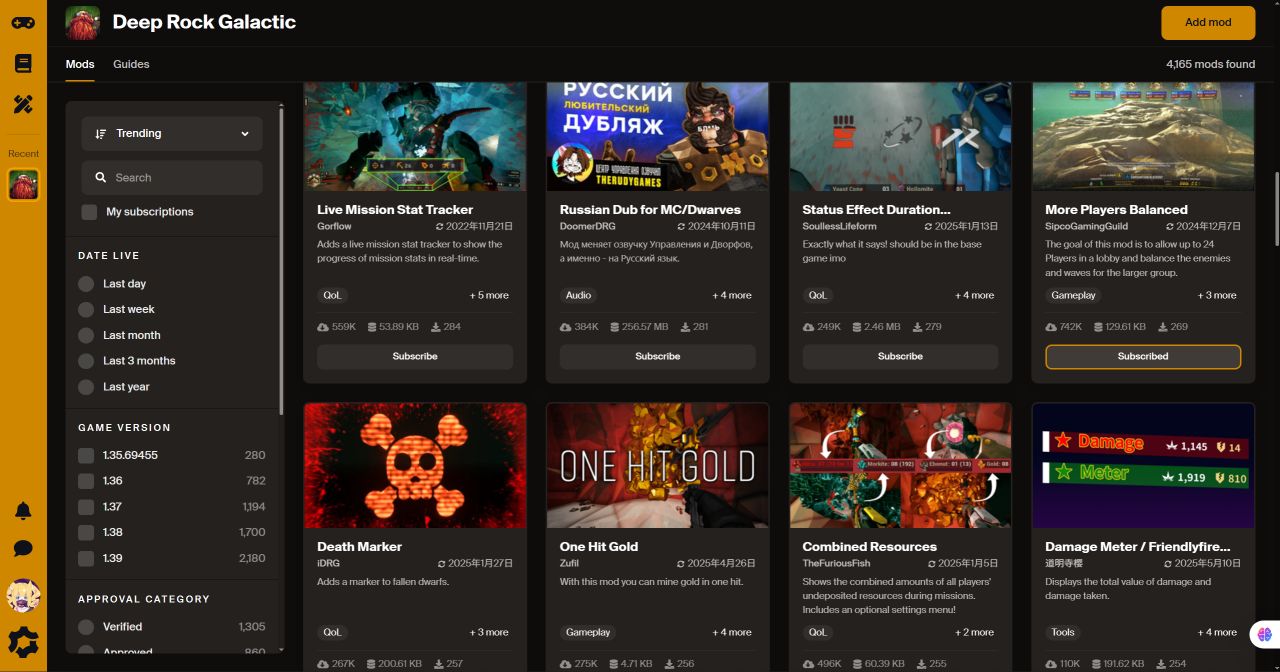Viewport: 1280px width, 672px height.
Task: Expand '+ 4 more' tags on Russian Dub card
Action: click(732, 296)
